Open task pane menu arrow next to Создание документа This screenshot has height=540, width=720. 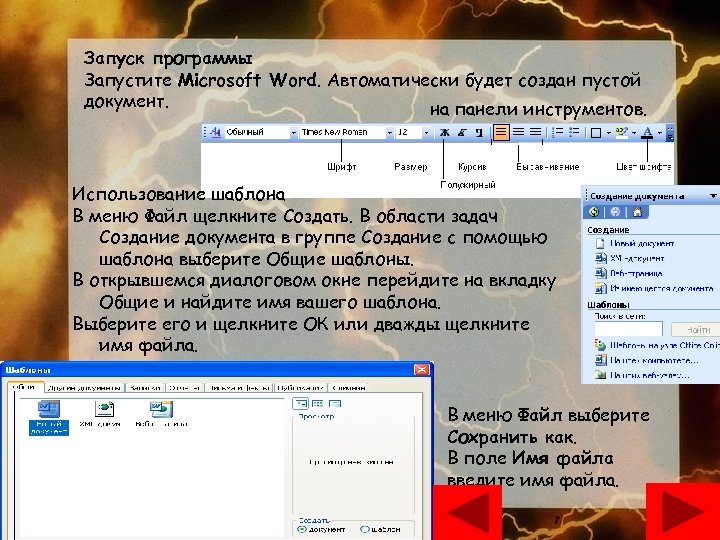point(713,196)
